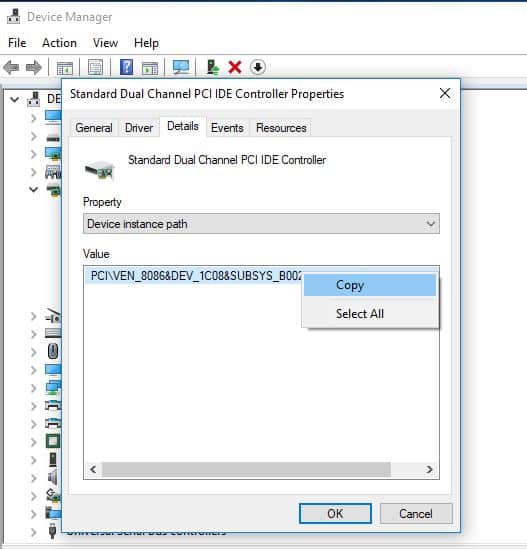Screen dimensions: 527x549
Task: Select the speaker sound icon in the tree
Action: click(x=53, y=478)
